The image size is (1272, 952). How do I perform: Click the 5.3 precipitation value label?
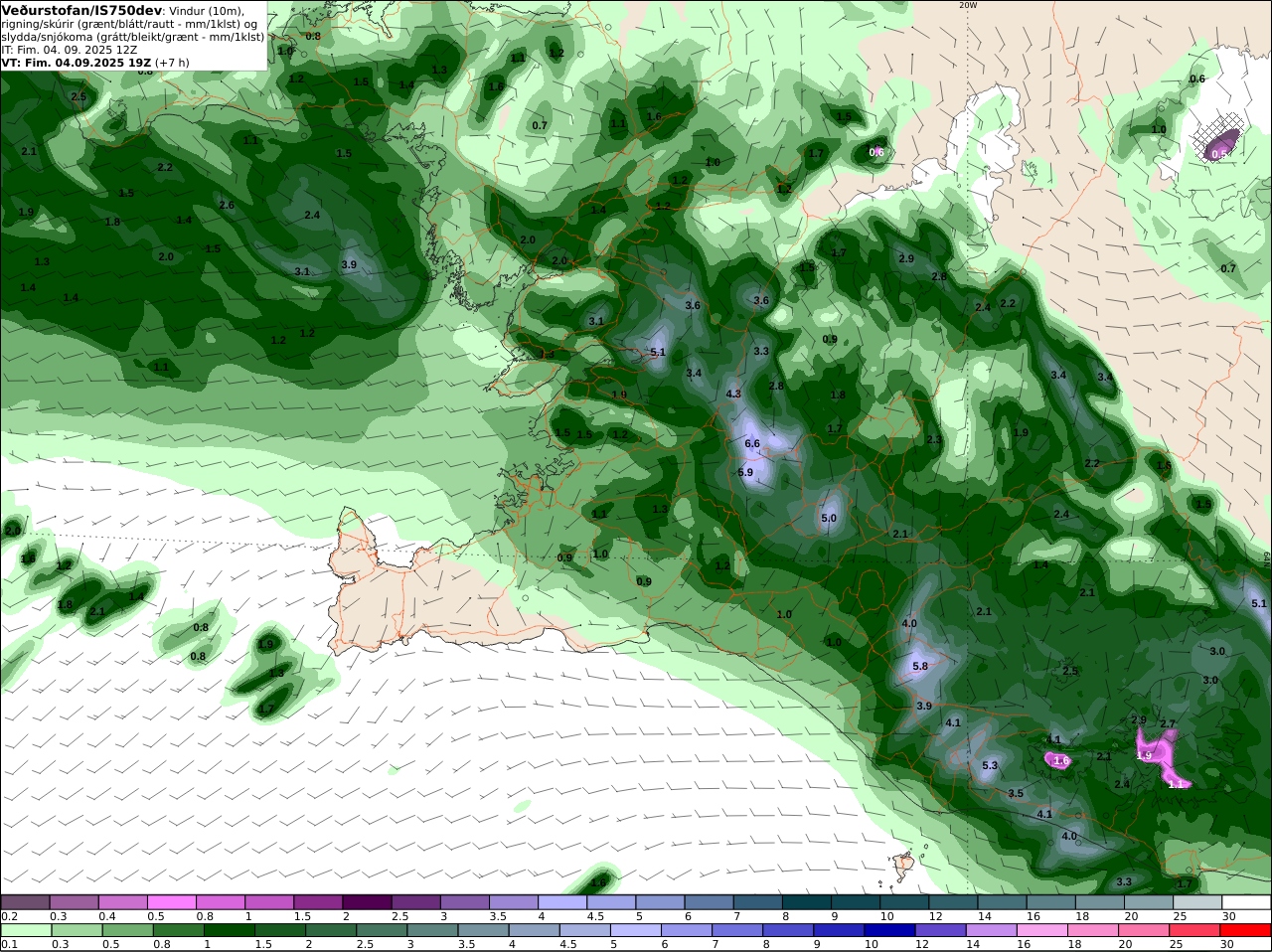coord(990,766)
